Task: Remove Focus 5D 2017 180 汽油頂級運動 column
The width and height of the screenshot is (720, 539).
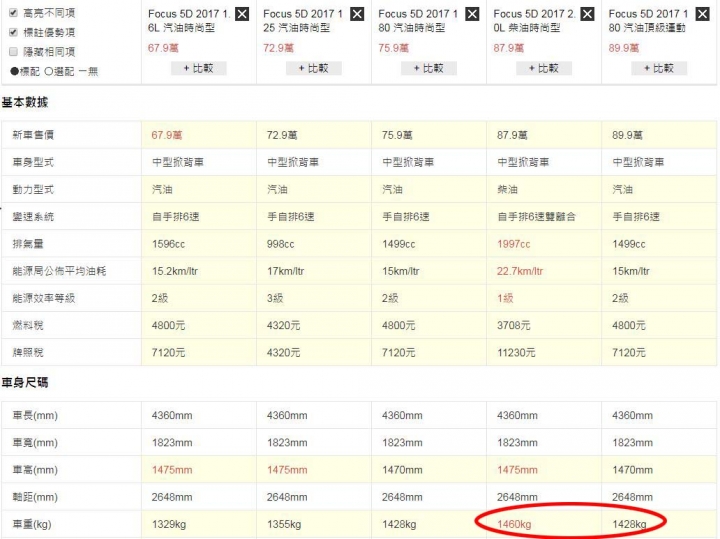Action: 703,14
